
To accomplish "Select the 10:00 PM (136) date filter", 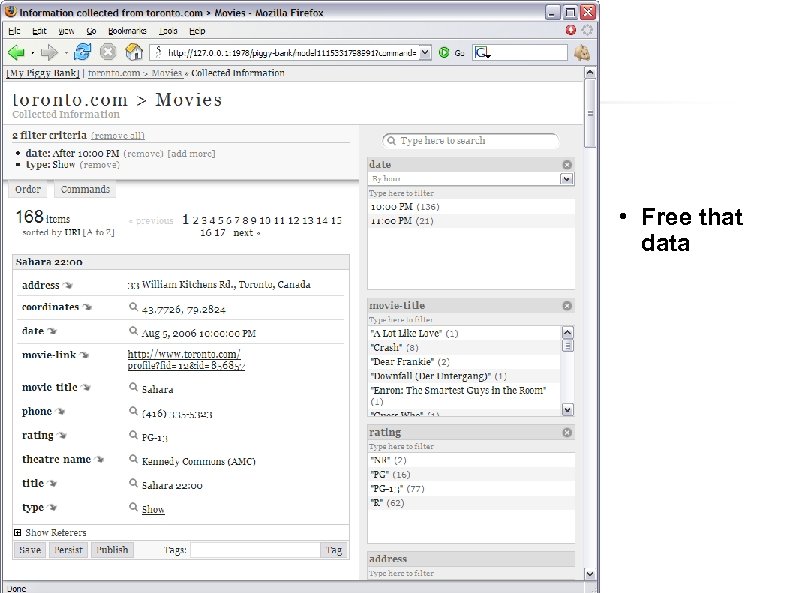I will (471, 207).
